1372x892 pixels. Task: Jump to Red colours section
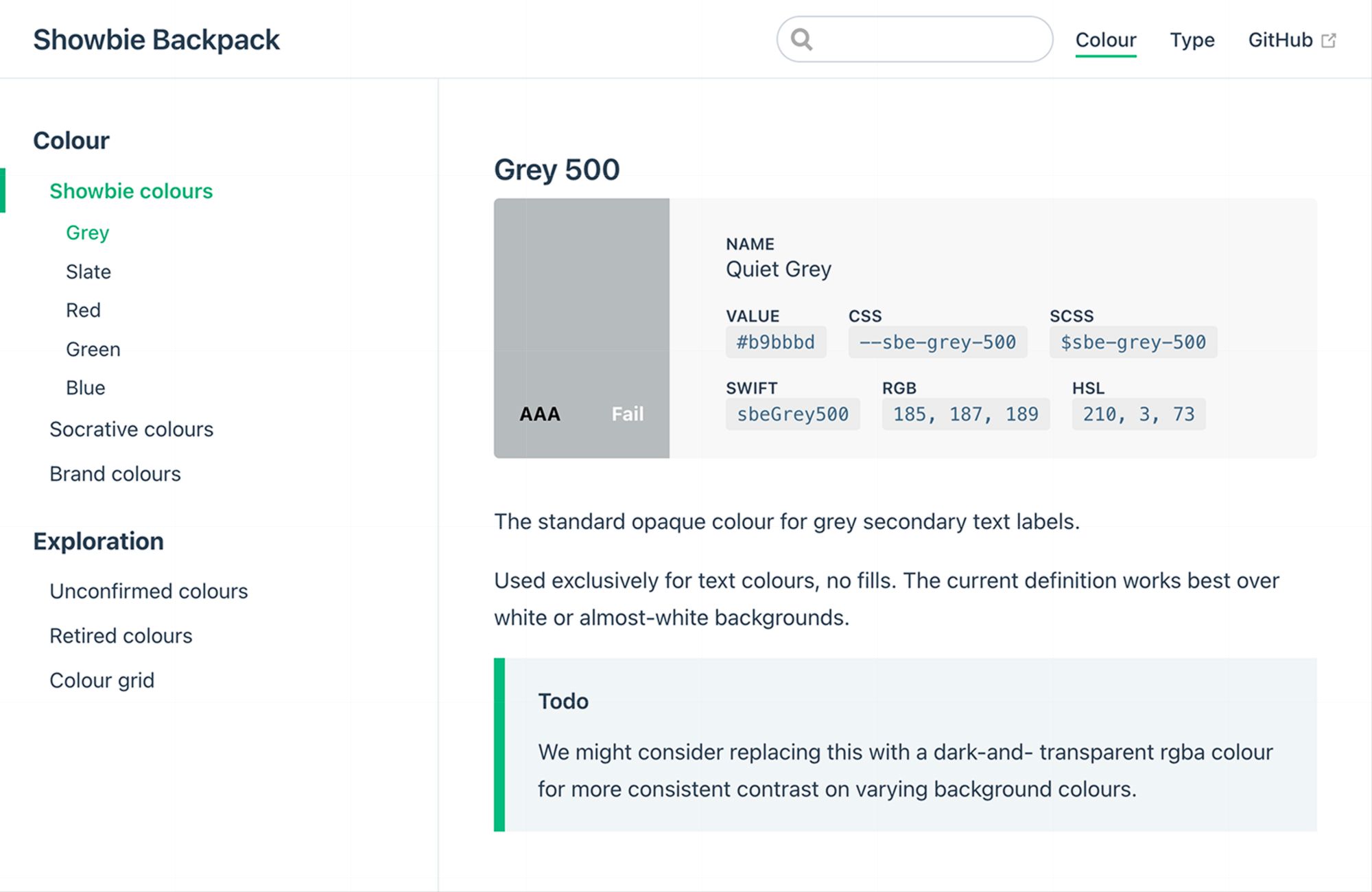pos(83,310)
